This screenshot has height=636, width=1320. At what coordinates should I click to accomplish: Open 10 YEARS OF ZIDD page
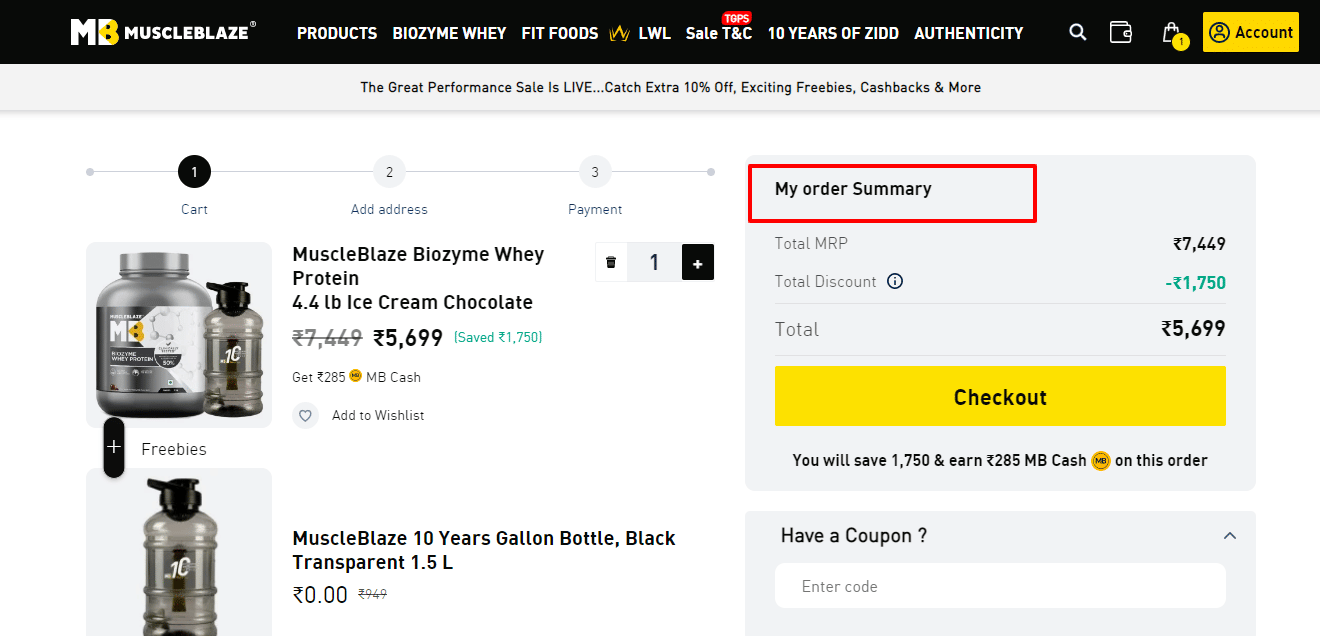click(x=833, y=33)
